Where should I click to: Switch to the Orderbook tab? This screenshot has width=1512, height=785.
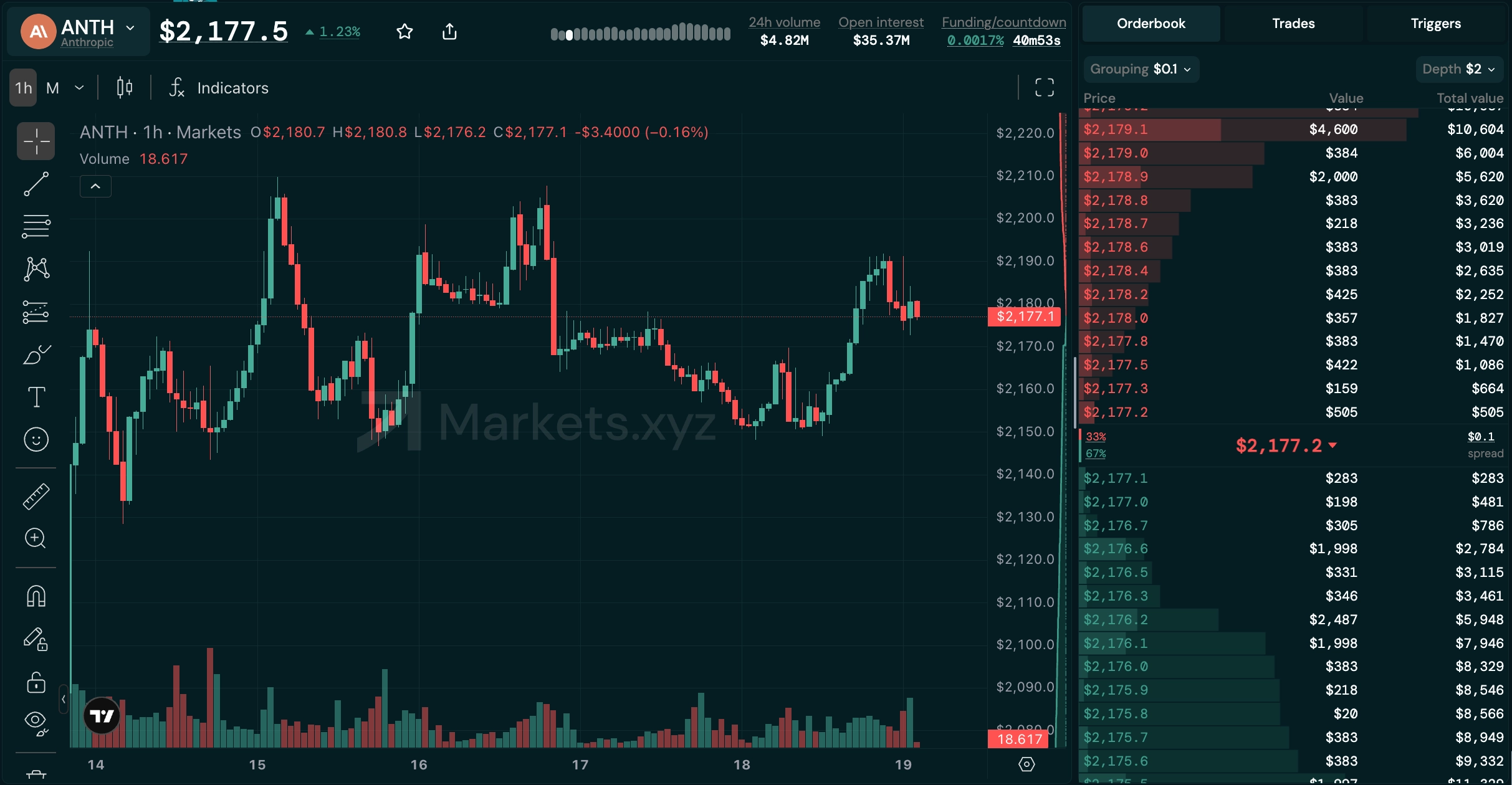[x=1151, y=24]
